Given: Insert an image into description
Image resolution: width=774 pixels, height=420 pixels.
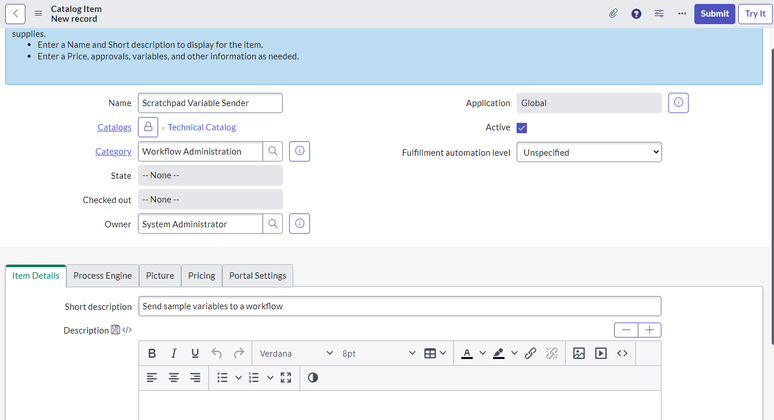Looking at the screenshot, I should 579,353.
